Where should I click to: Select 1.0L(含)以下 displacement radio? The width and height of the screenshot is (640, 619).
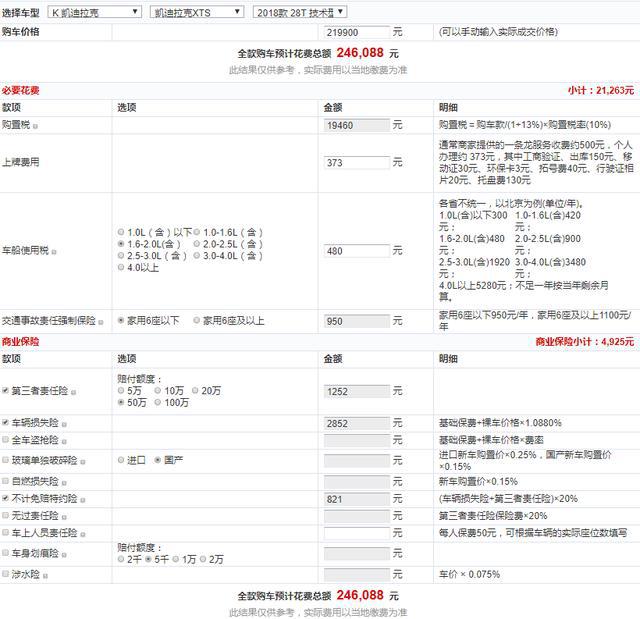point(121,232)
